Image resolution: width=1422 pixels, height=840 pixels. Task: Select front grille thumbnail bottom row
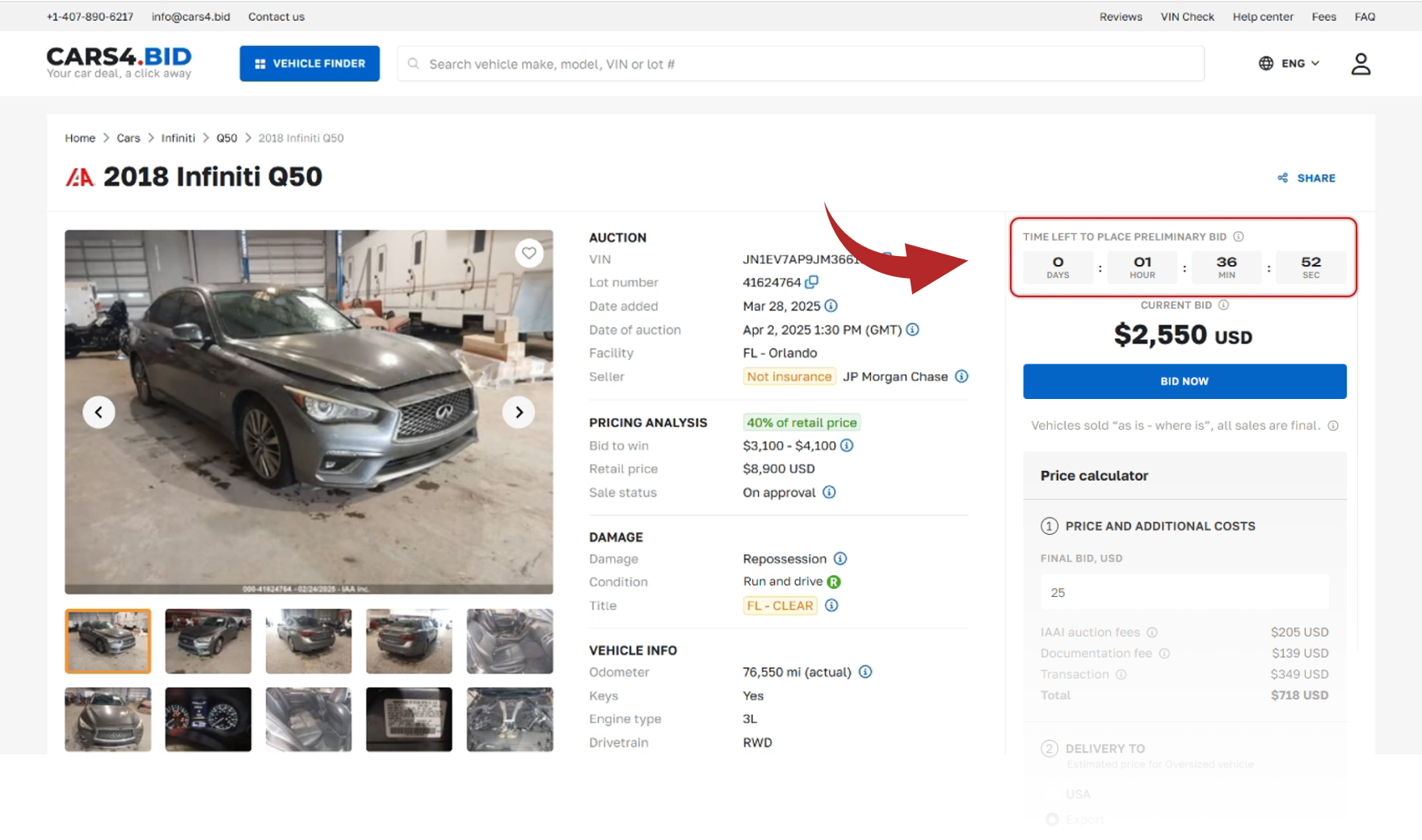coord(108,720)
